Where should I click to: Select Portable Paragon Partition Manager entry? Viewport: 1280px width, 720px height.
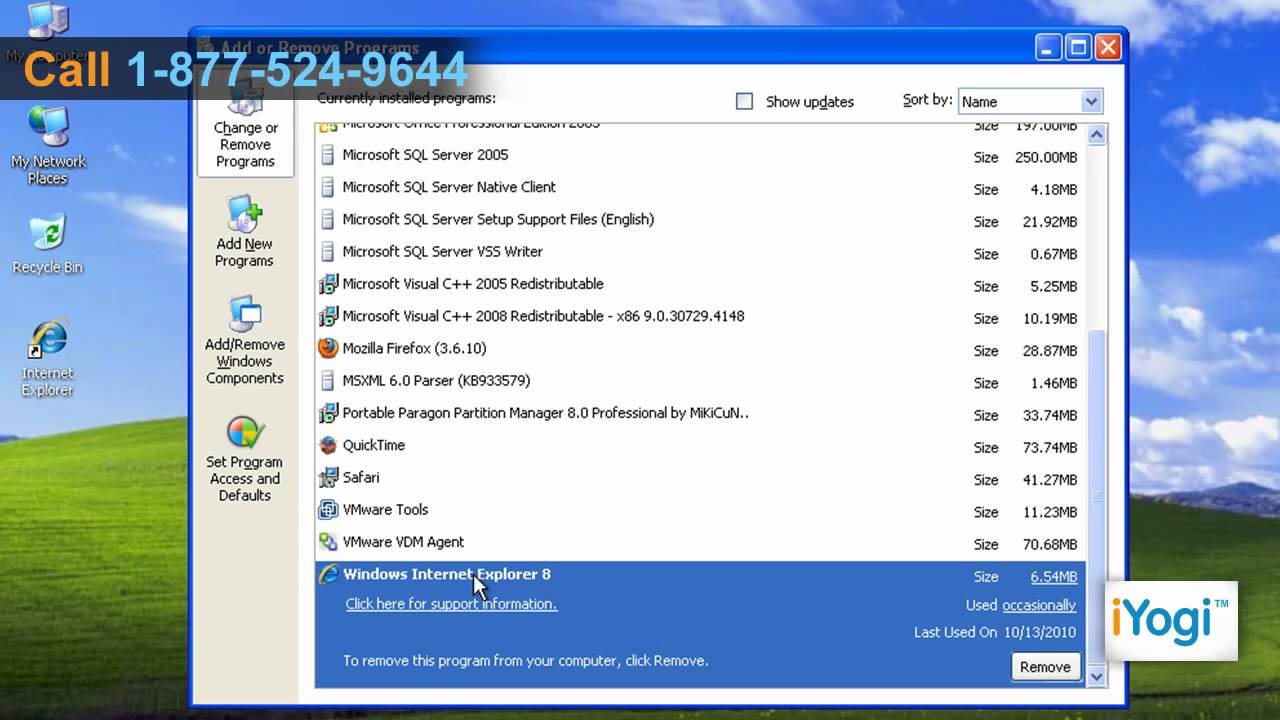(698, 414)
